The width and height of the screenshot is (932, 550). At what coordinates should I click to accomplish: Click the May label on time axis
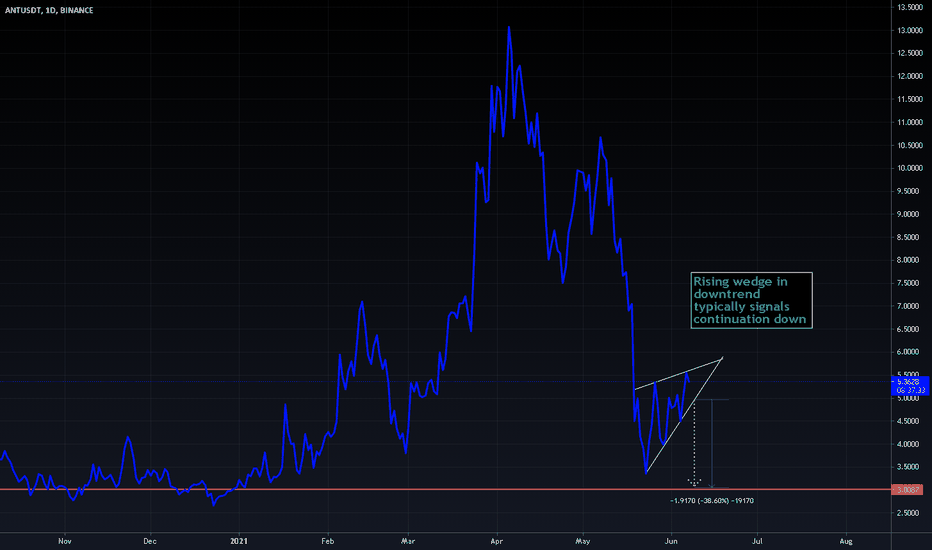point(582,541)
